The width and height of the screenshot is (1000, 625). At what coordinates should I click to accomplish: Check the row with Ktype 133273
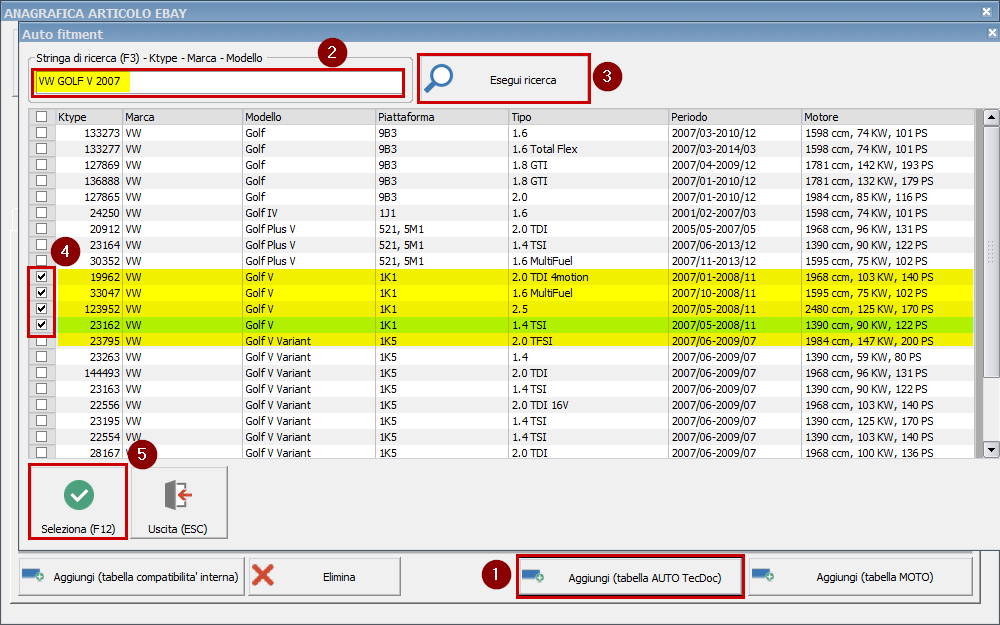(x=41, y=133)
